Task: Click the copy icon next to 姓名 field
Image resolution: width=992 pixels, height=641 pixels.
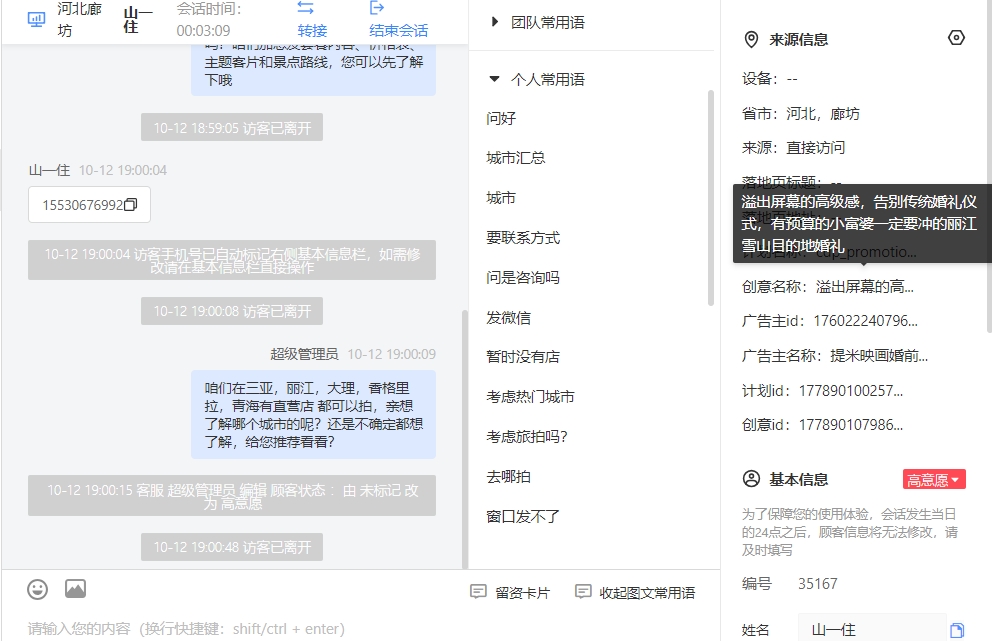Action: tap(957, 630)
